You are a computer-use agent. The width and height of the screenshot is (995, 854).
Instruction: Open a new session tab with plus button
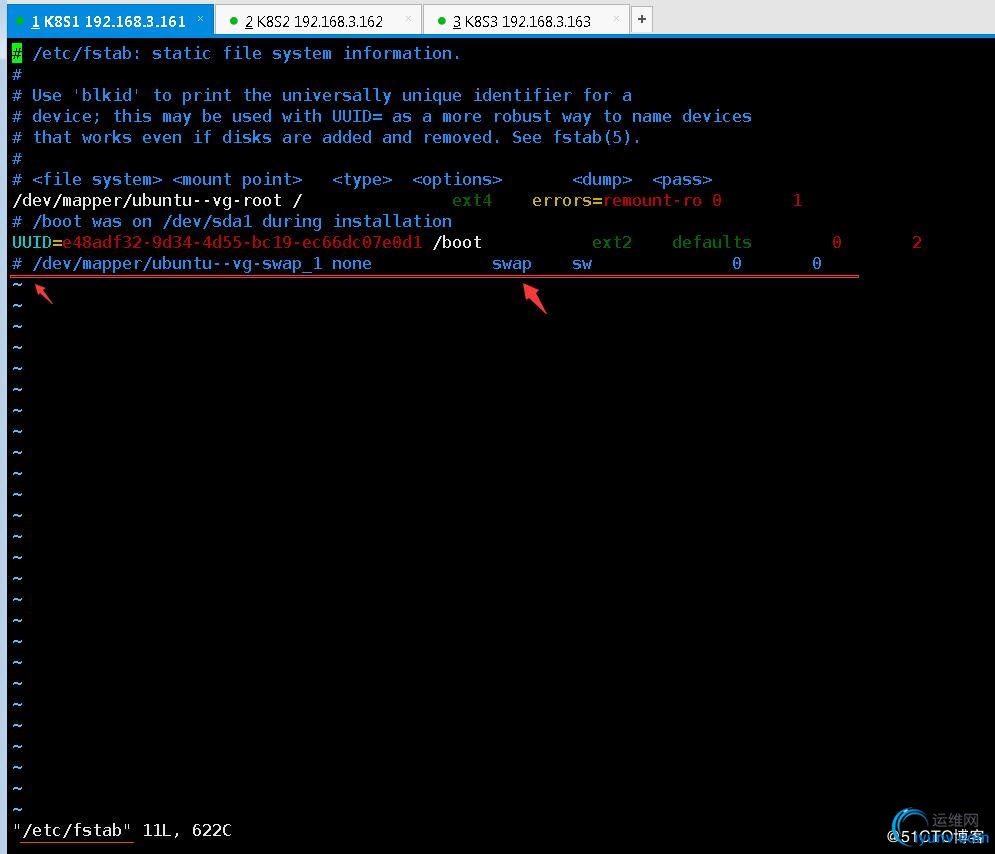click(x=642, y=20)
